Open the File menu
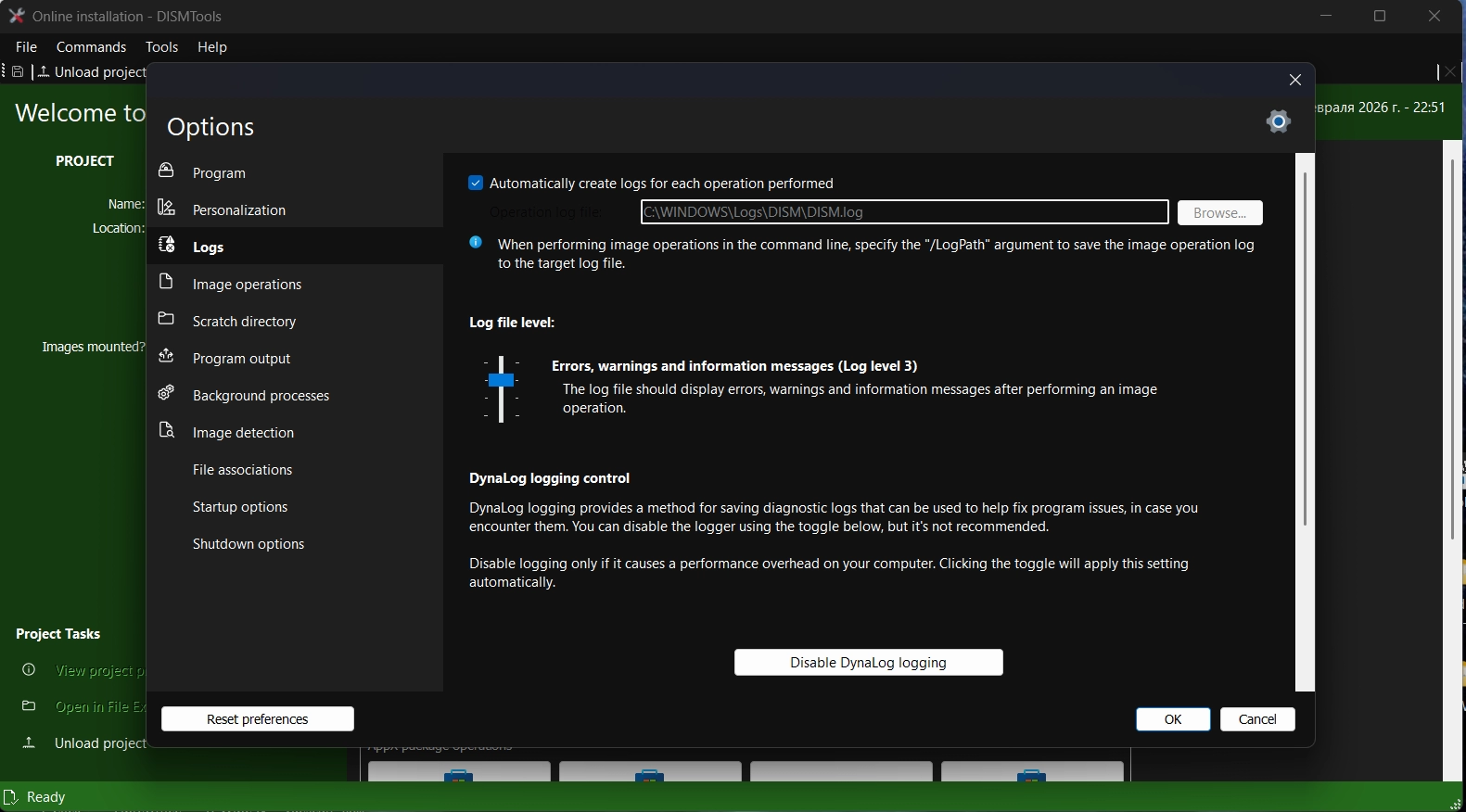The image size is (1466, 812). tap(27, 46)
